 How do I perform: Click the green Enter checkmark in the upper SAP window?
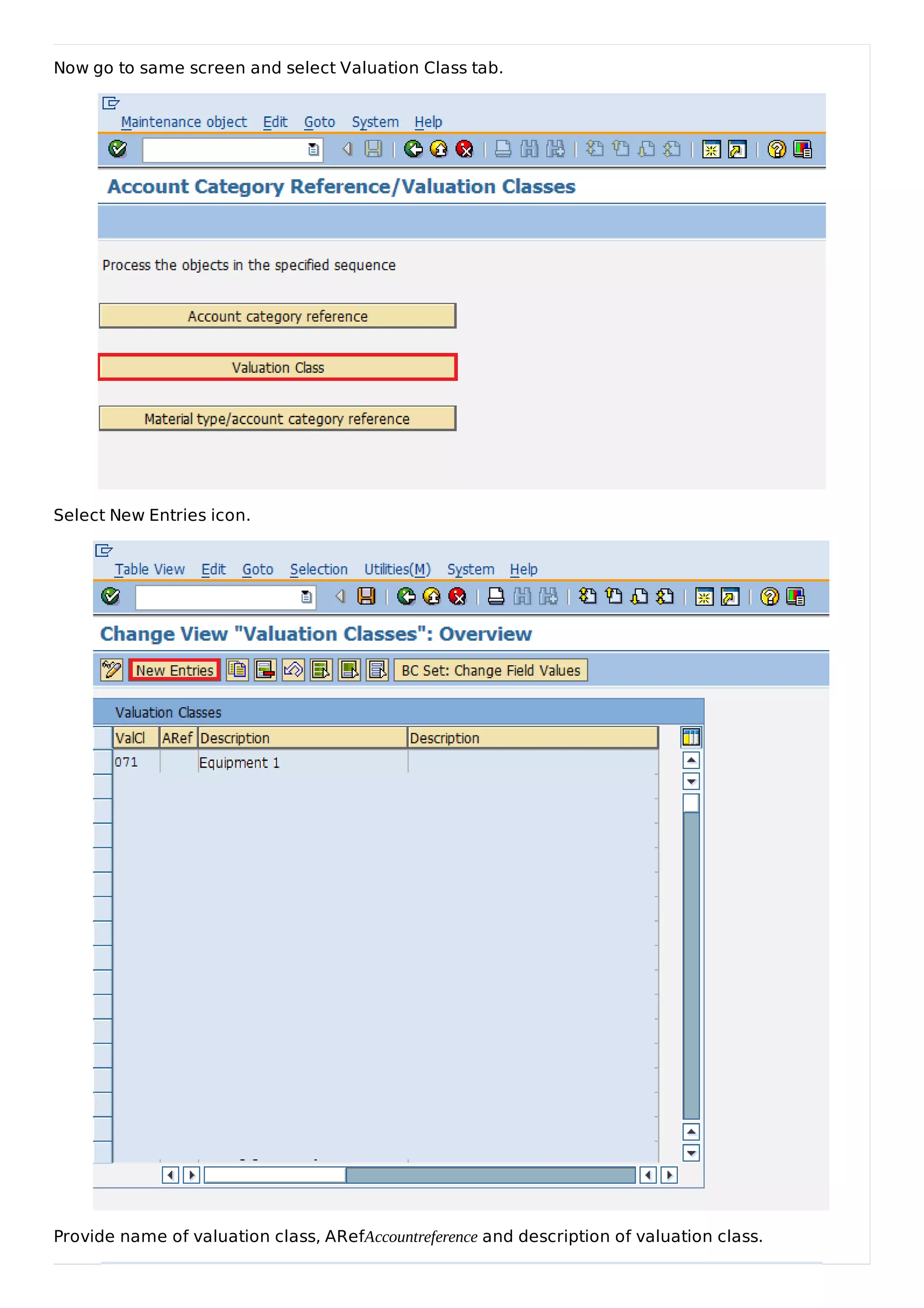117,149
